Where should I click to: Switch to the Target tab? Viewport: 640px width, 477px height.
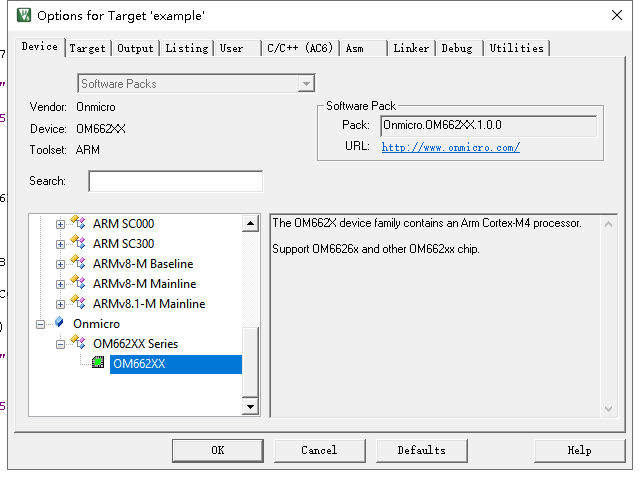87,48
